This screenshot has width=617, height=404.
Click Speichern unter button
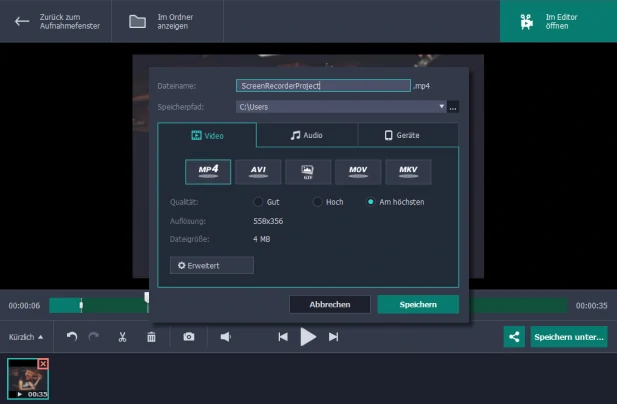(x=569, y=337)
